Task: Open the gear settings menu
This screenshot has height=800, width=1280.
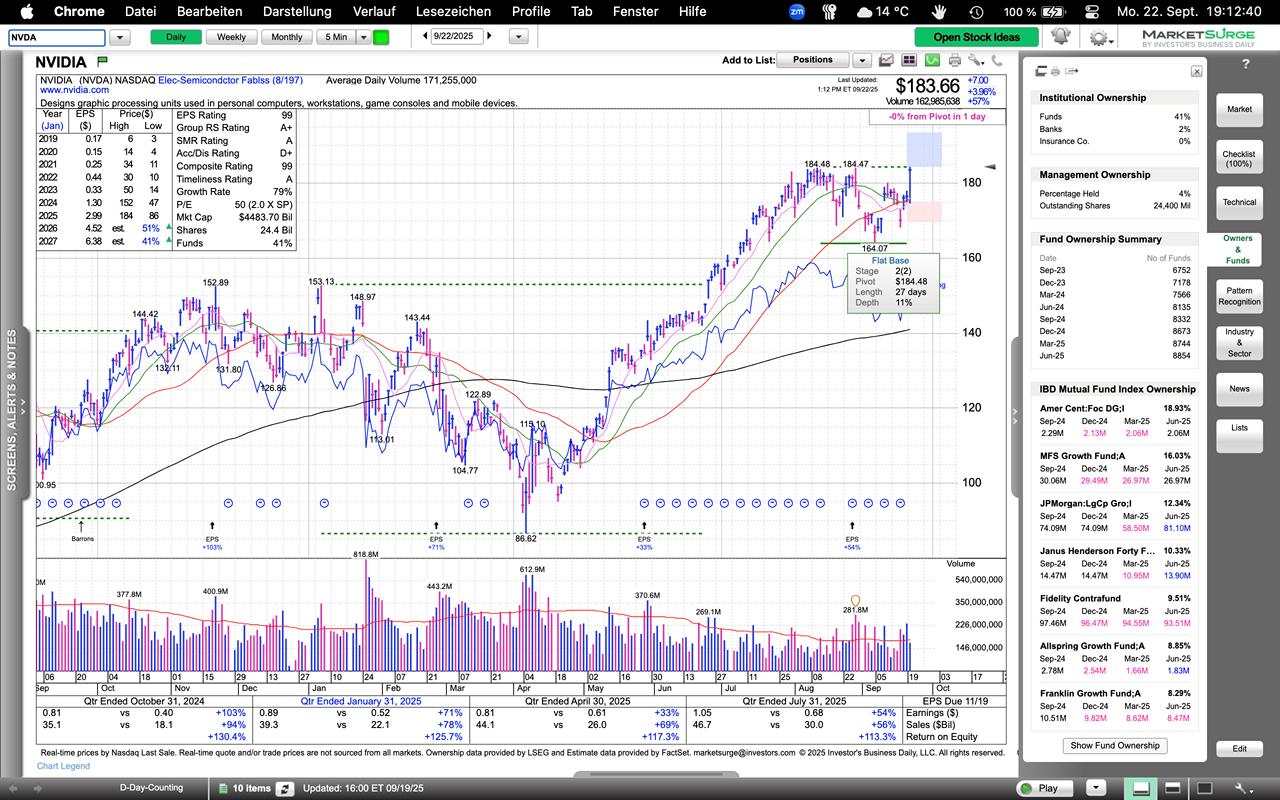Action: (1097, 37)
